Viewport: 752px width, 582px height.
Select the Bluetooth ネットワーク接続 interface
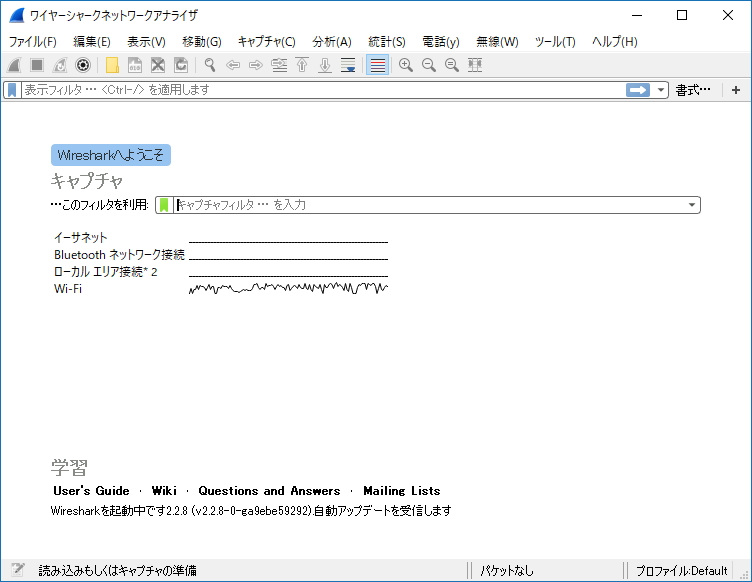tap(119, 255)
